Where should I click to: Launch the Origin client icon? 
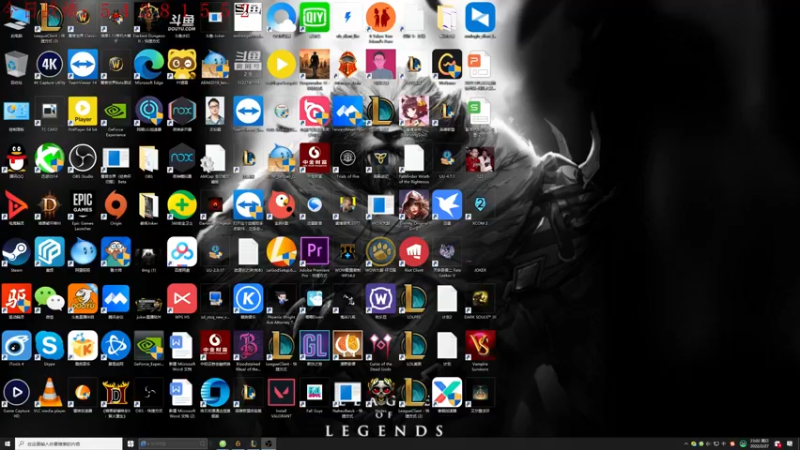coord(116,205)
